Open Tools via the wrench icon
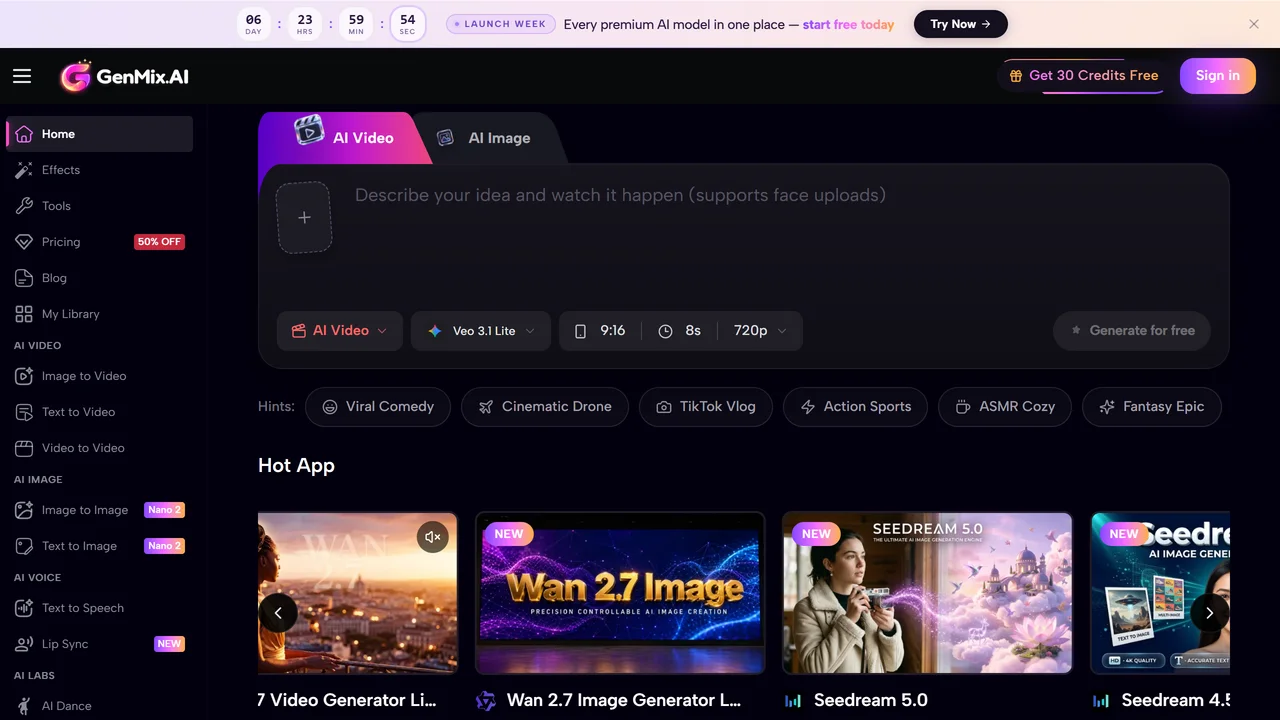The width and height of the screenshot is (1280, 720). 24,206
